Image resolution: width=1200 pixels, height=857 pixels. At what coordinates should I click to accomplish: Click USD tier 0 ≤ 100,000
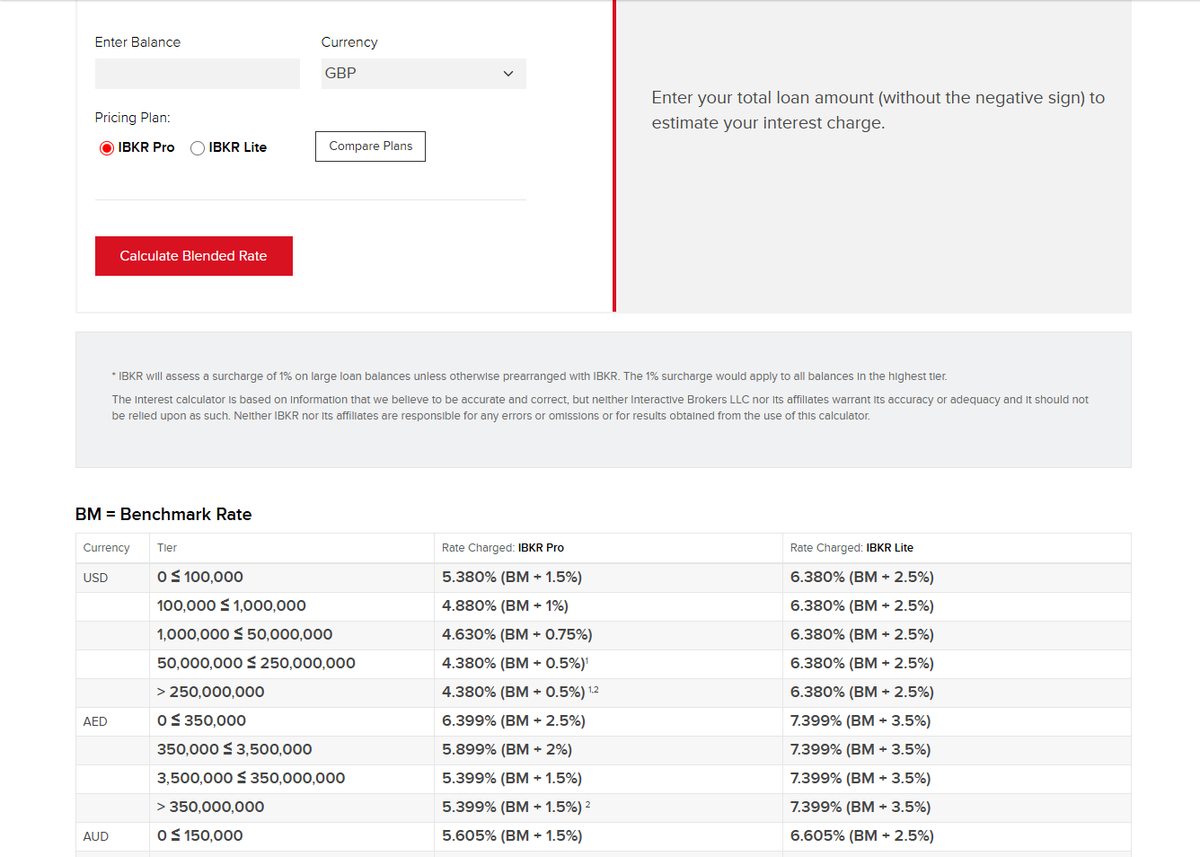pyautogui.click(x=200, y=577)
